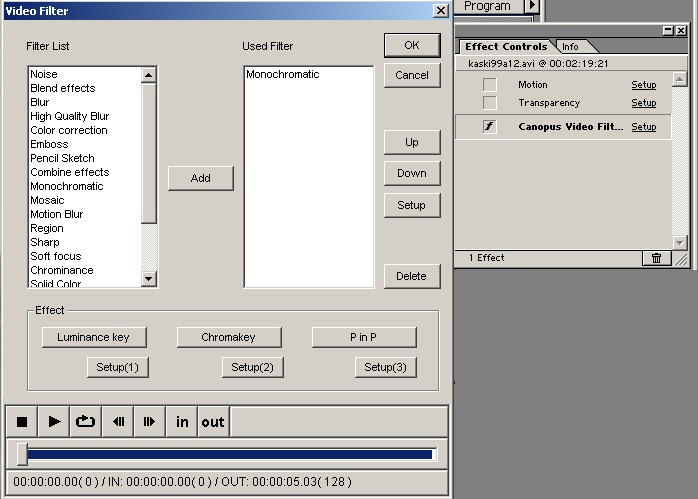Open Setup(3) for P in P
This screenshot has width=698, height=499.
(386, 367)
